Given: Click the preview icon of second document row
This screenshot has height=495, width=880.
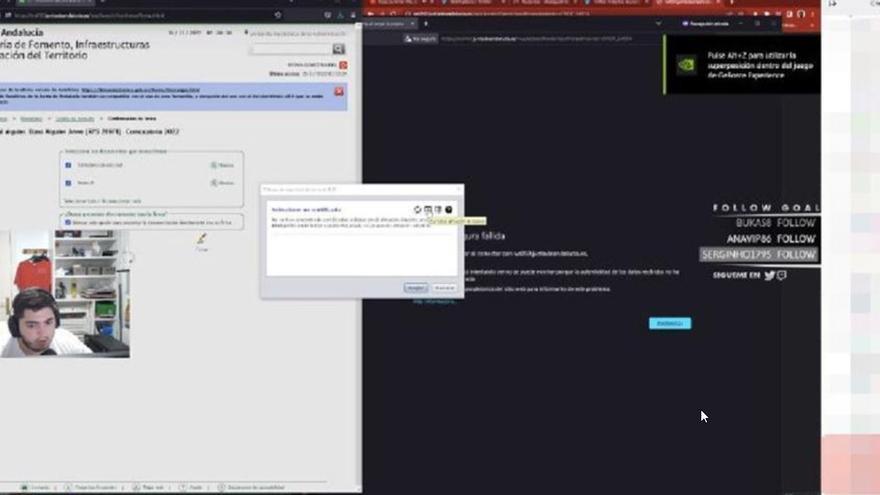Looking at the screenshot, I should 214,183.
